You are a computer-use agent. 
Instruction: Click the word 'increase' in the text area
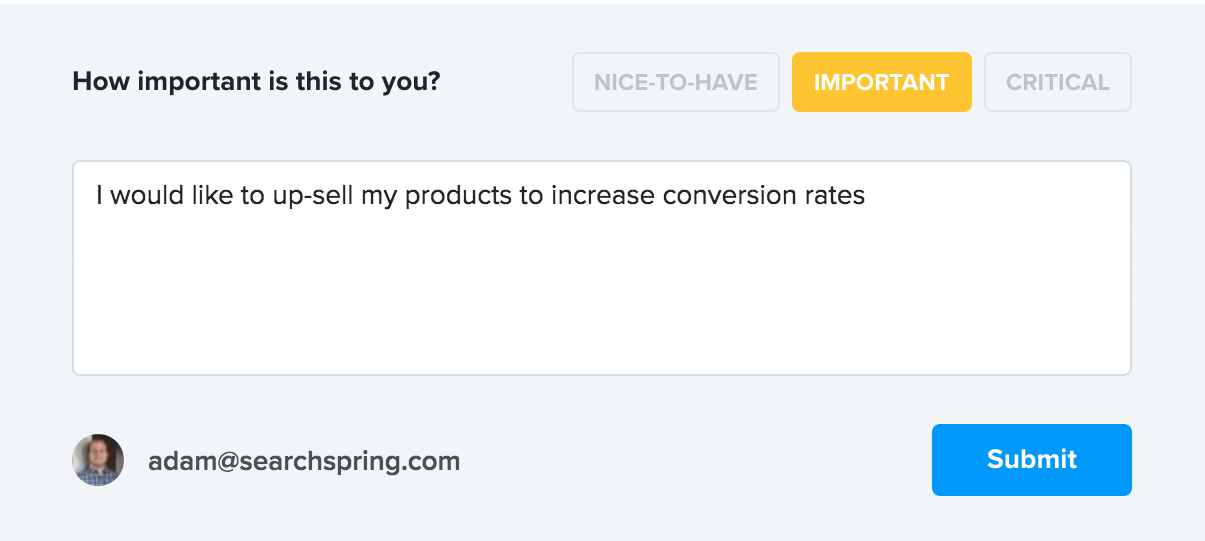click(603, 195)
